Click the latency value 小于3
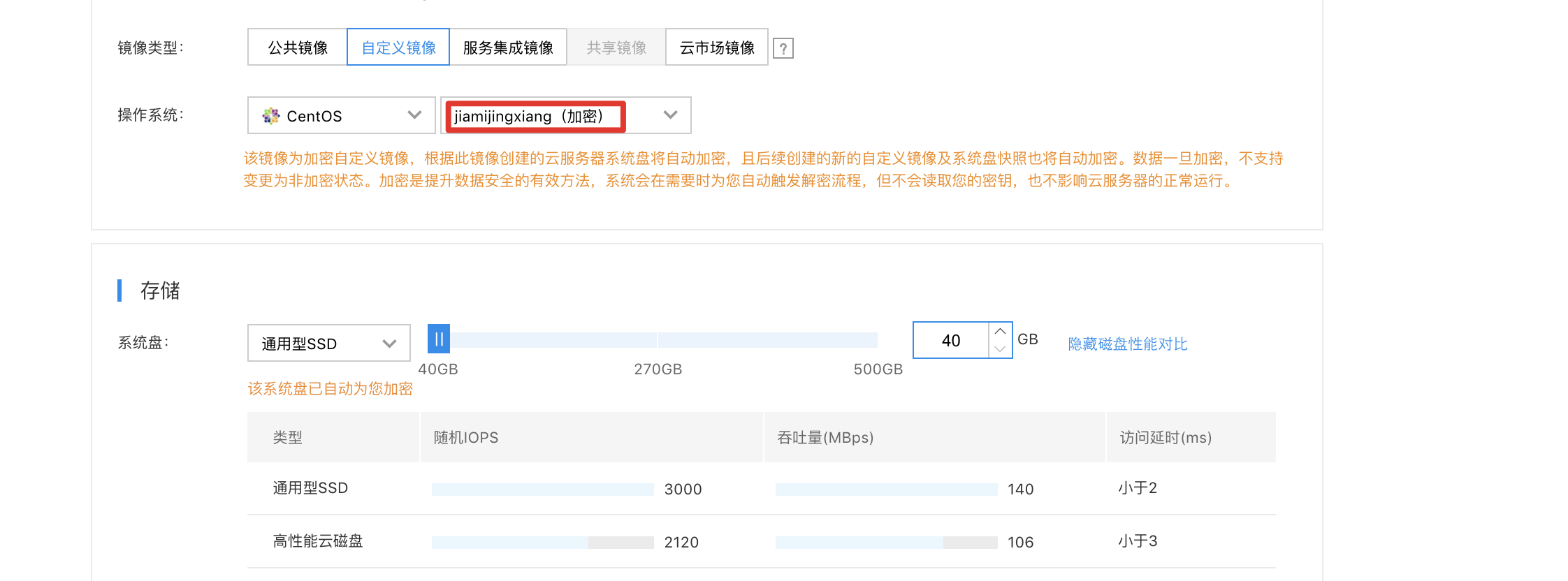 [1138, 540]
